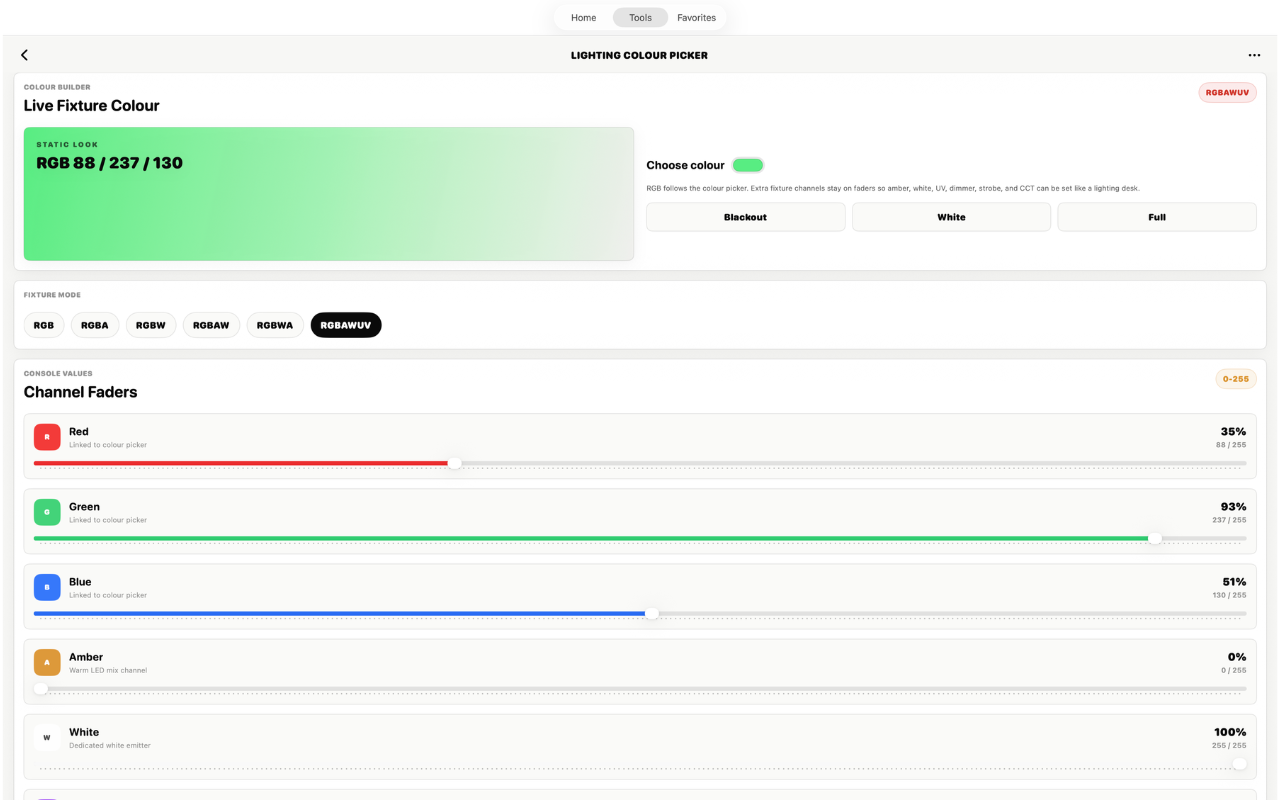
Task: Click the Red 35% value
Action: [x=1233, y=432]
